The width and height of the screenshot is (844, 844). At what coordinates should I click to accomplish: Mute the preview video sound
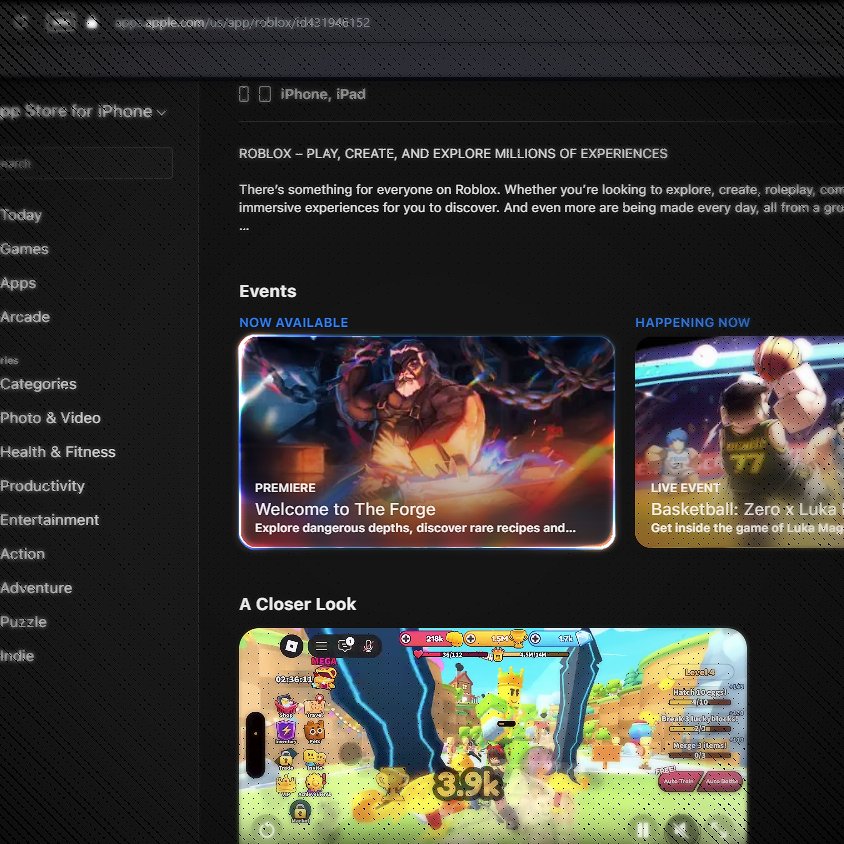coord(679,829)
